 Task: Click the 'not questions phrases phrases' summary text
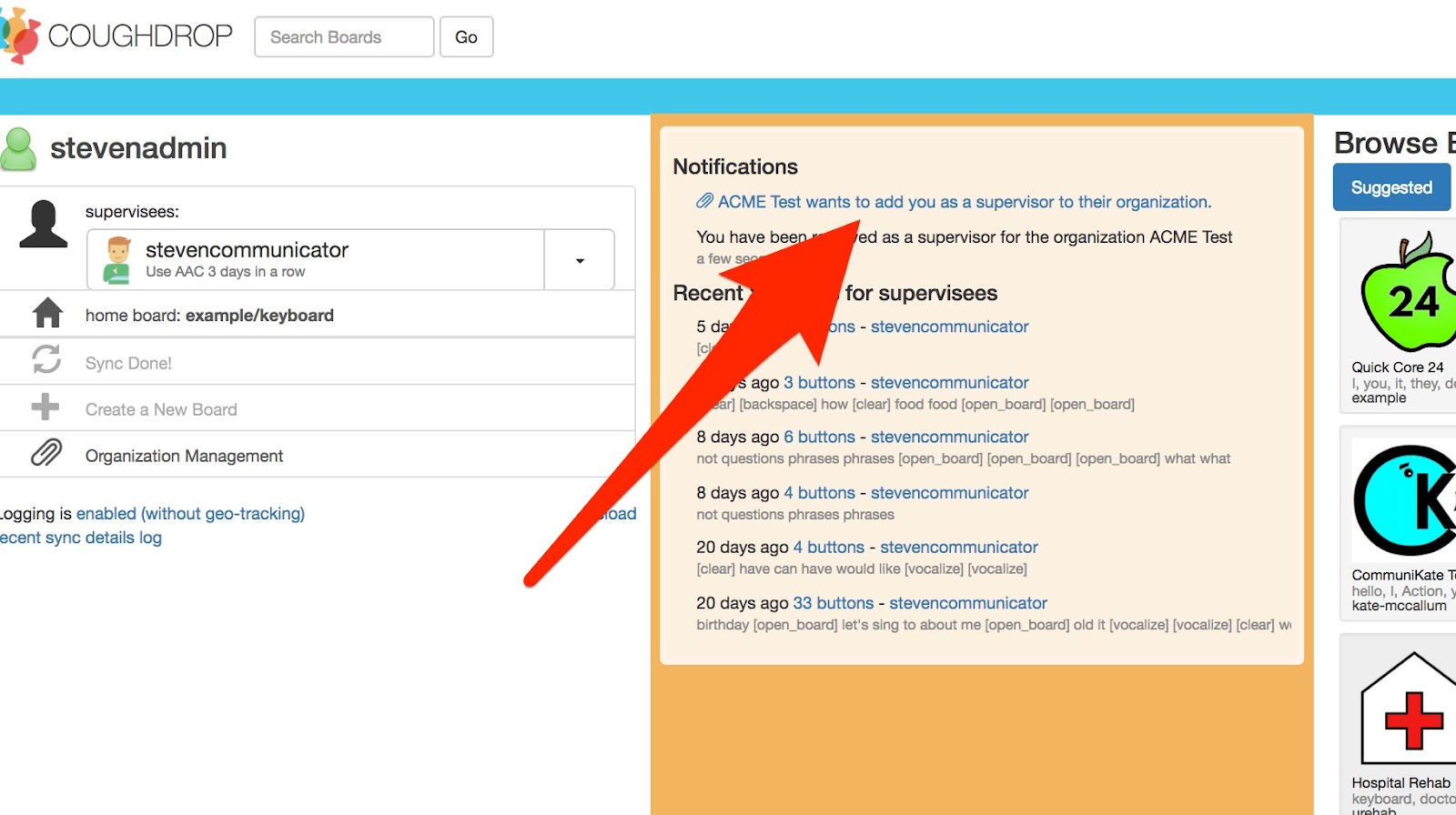795,515
